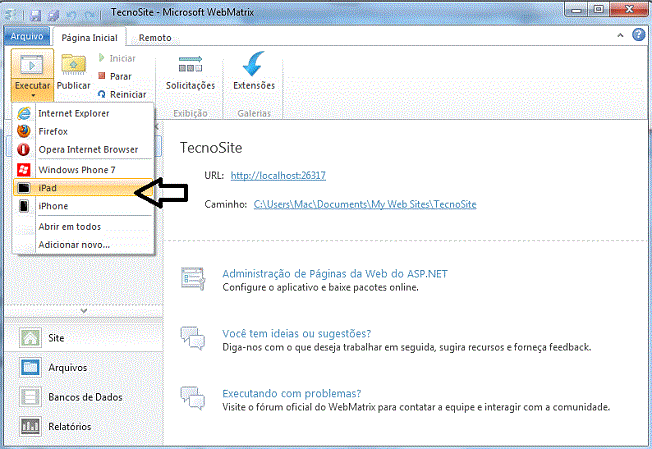Open the Arquivo menu
This screenshot has width=652, height=449.
[27, 36]
